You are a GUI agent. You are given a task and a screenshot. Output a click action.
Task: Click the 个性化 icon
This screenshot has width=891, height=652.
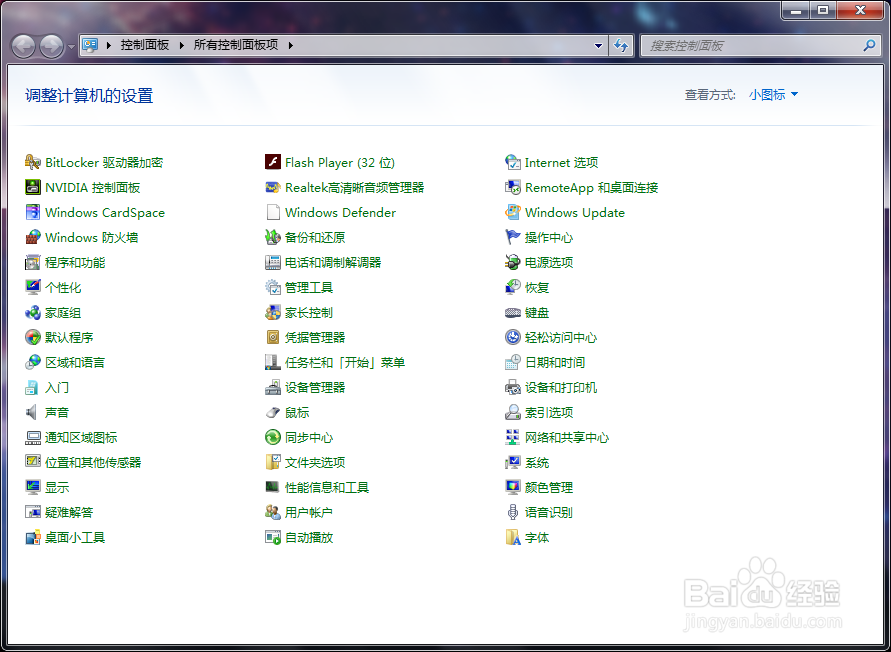point(33,288)
